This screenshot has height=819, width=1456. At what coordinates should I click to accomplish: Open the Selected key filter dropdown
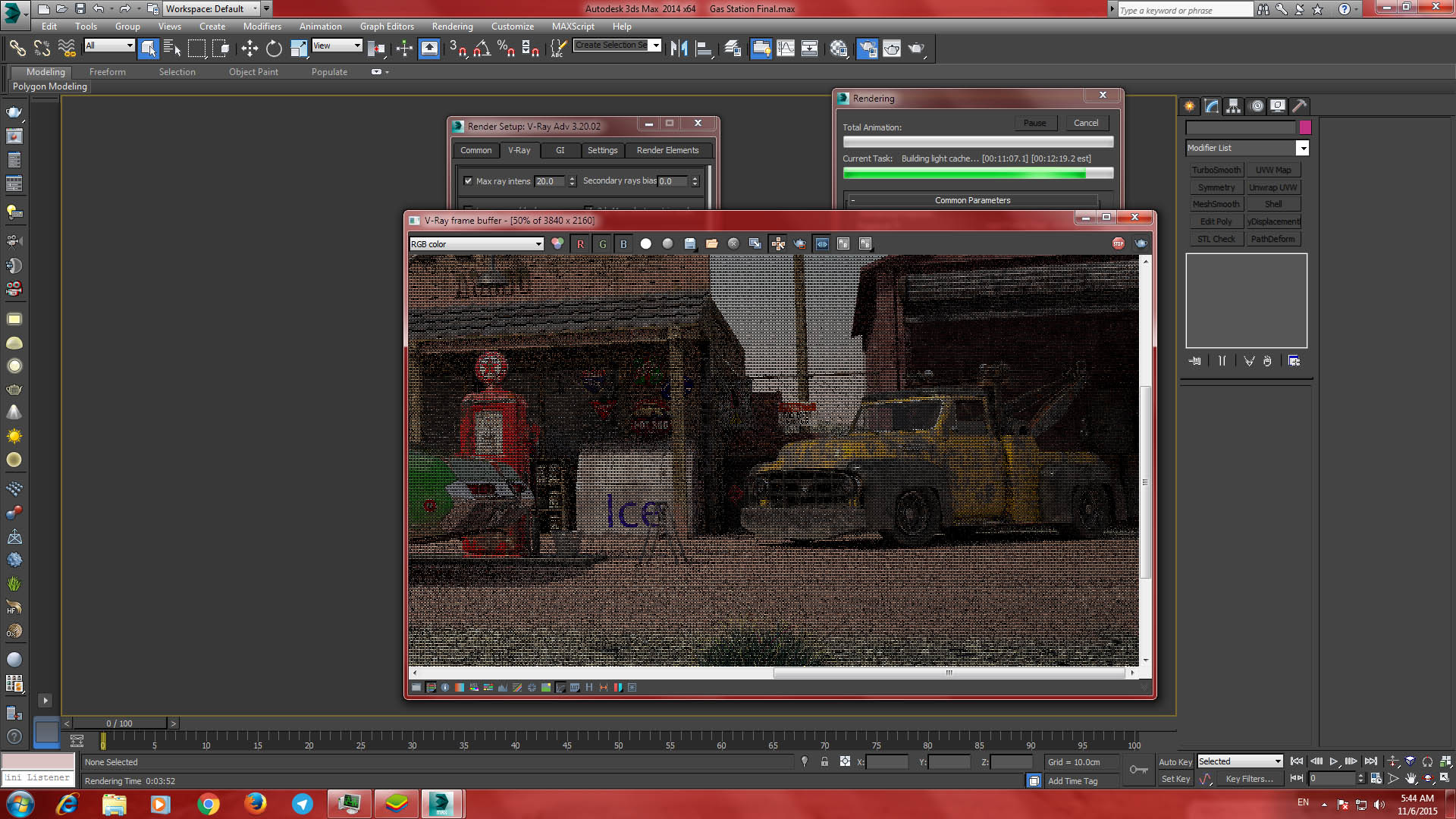click(1240, 761)
